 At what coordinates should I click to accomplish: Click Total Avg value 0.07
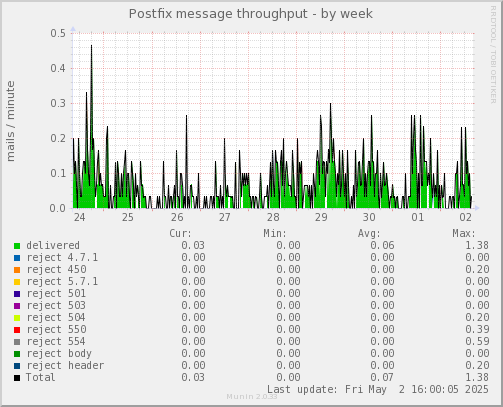click(382, 377)
